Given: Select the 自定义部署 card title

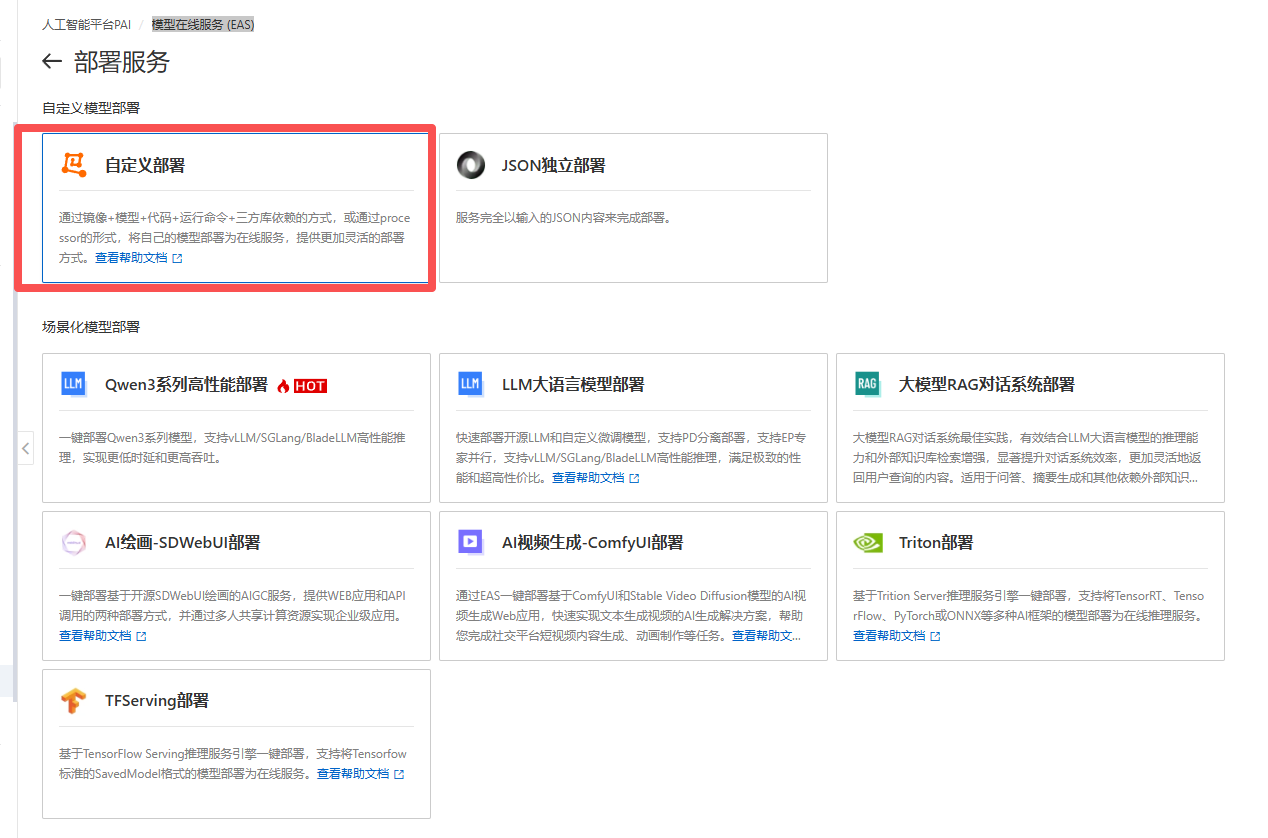Looking at the screenshot, I should [145, 166].
